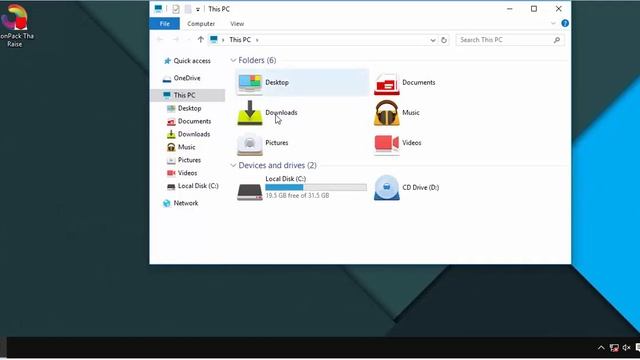The width and height of the screenshot is (640, 360).
Task: Select Desktop in the navigation pane
Action: tap(188, 108)
